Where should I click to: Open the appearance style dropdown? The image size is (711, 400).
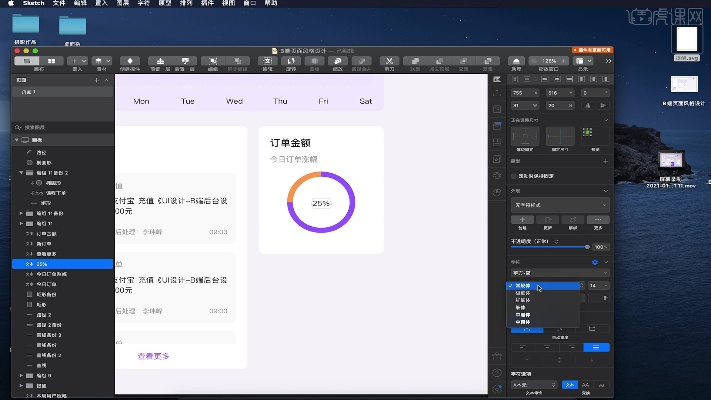pos(558,204)
